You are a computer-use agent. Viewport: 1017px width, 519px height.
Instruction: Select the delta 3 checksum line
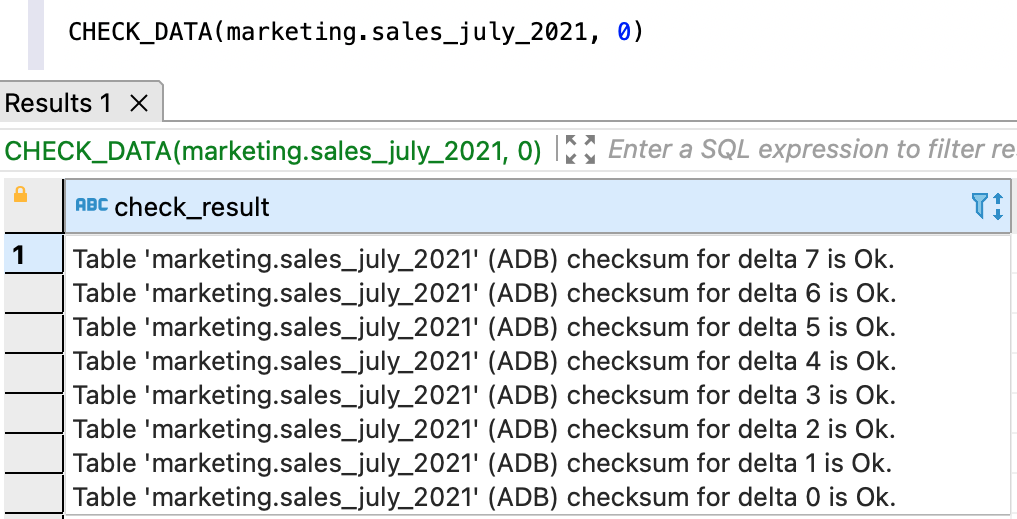[483, 396]
